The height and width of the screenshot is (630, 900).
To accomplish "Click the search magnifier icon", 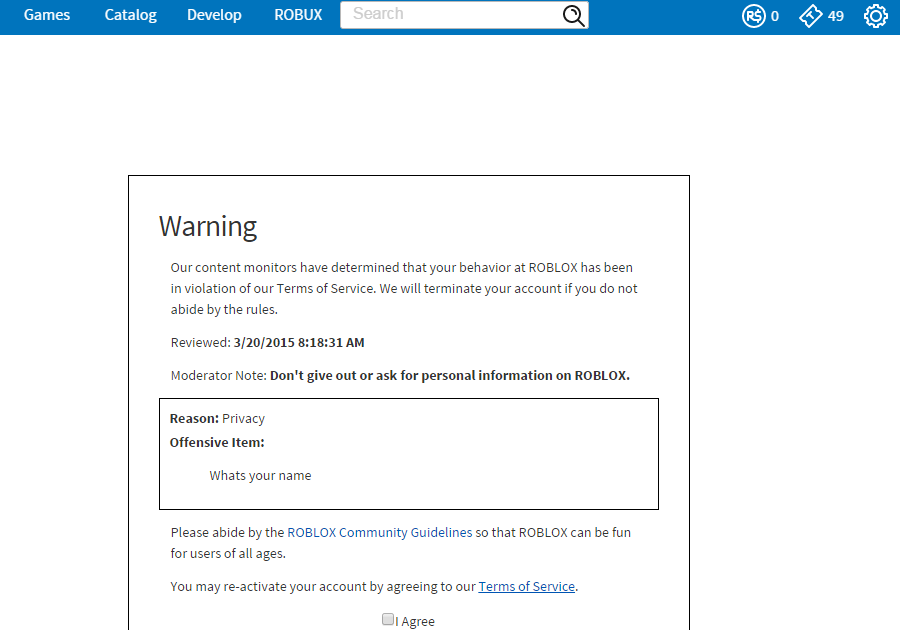I will click(573, 15).
